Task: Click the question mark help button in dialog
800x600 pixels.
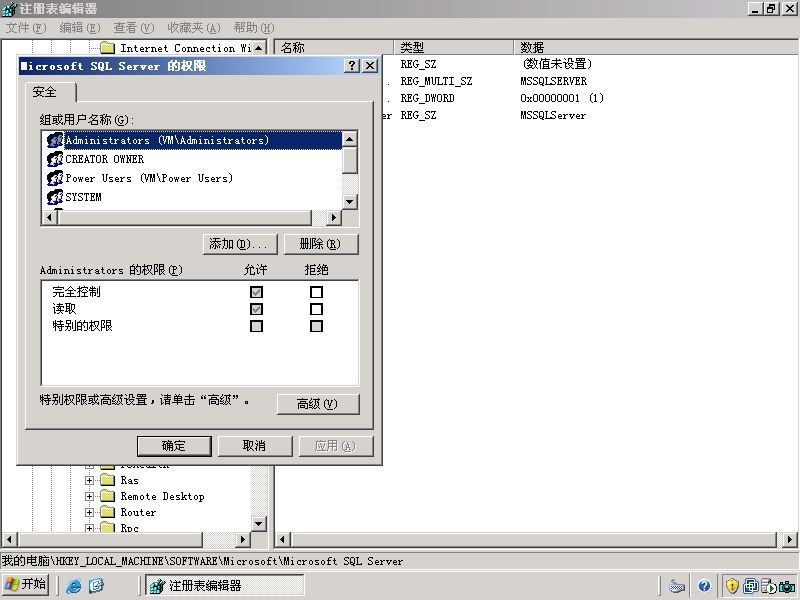Action: [352, 66]
